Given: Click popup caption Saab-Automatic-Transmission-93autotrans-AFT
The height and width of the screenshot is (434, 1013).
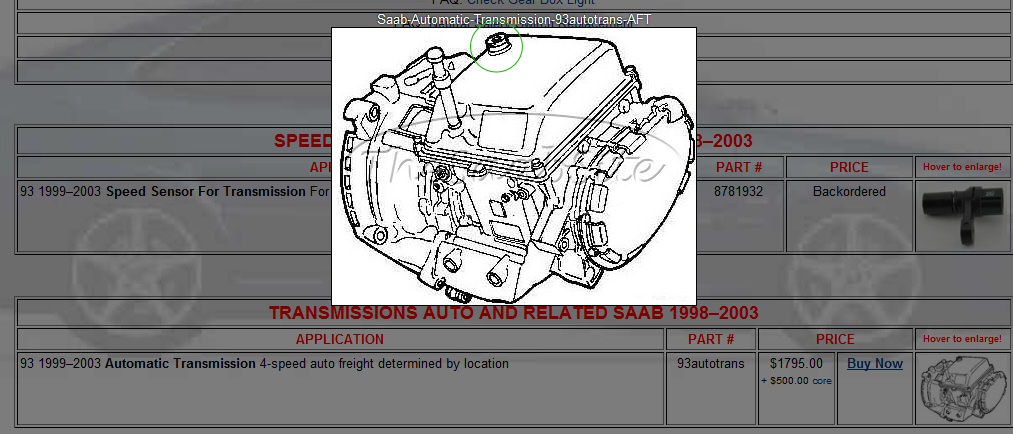Looking at the screenshot, I should 514,19.
